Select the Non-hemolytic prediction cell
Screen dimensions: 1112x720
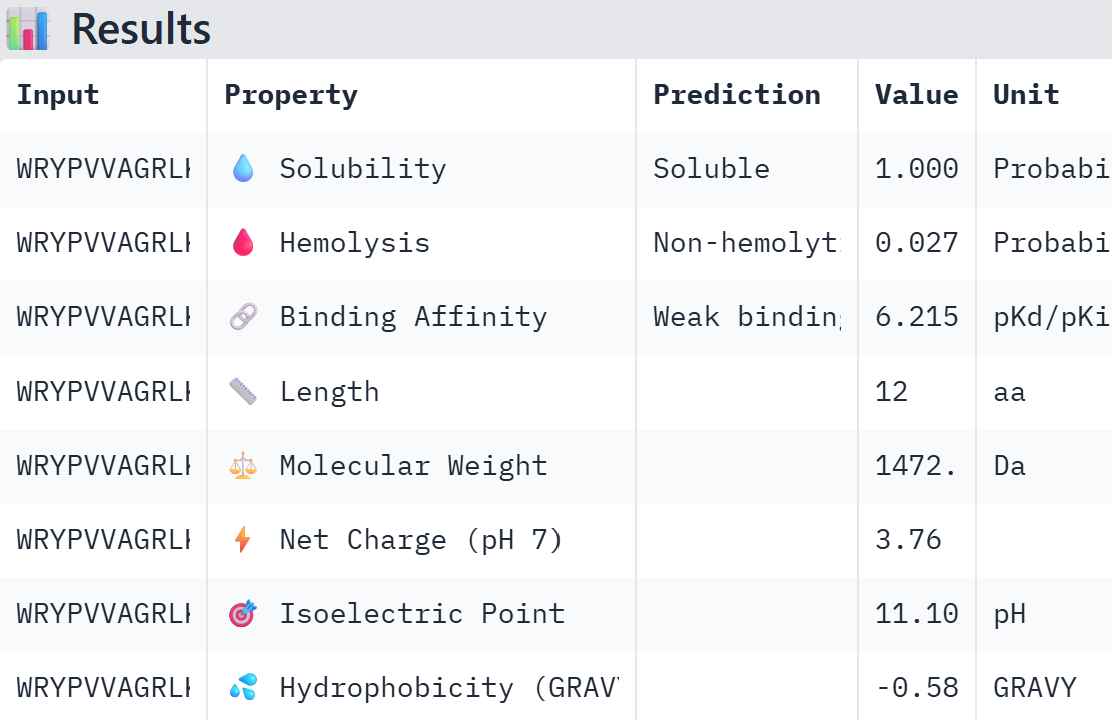746,243
